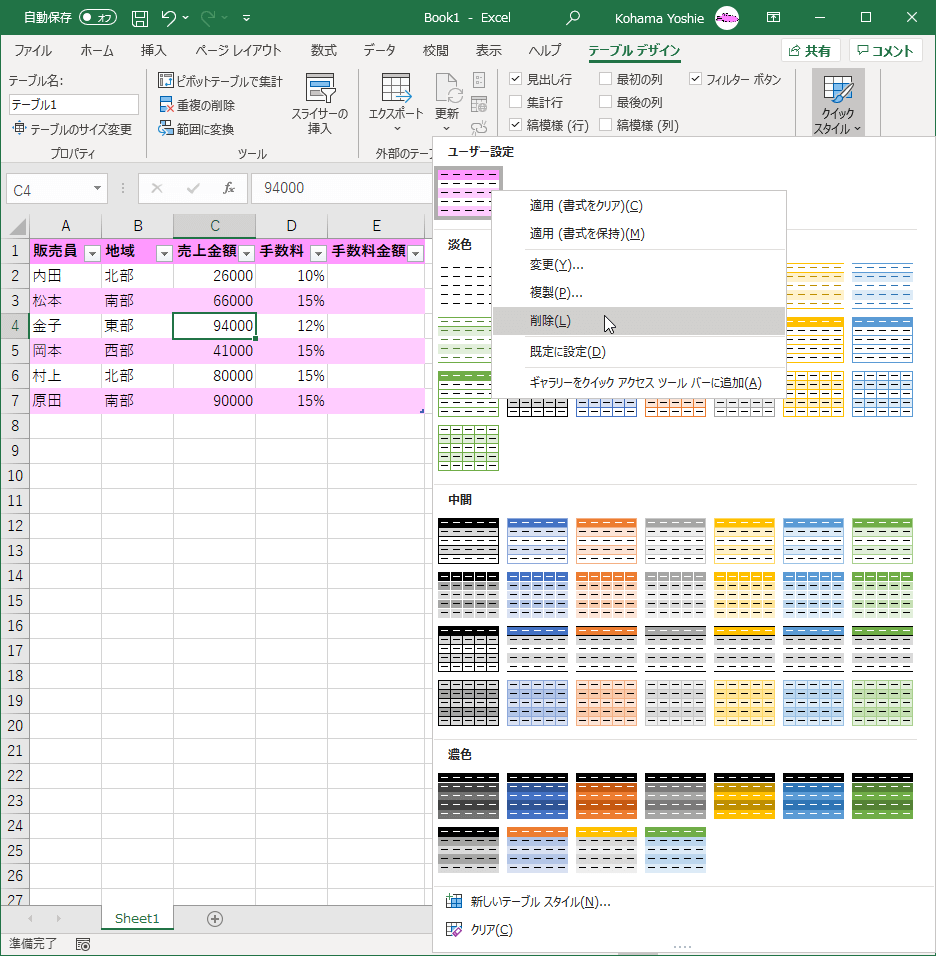Select green dark style in 濃色 section
Viewport: 936px width, 956px height.
click(x=882, y=796)
